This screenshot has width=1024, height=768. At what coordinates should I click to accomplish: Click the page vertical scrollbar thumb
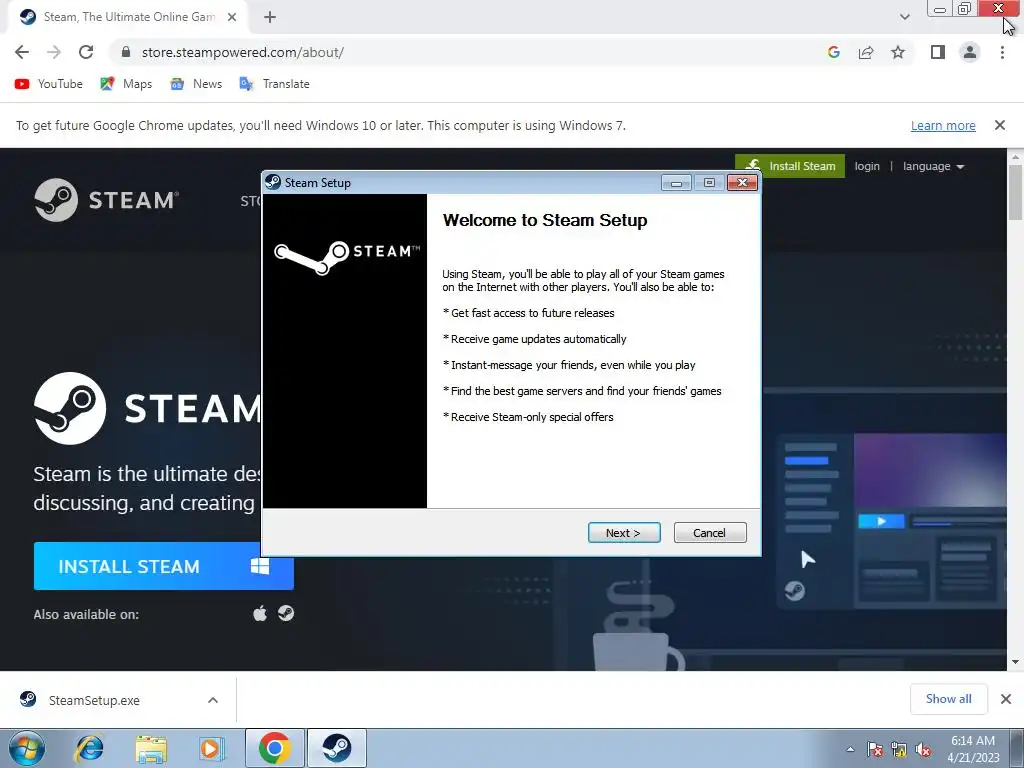tap(1015, 193)
